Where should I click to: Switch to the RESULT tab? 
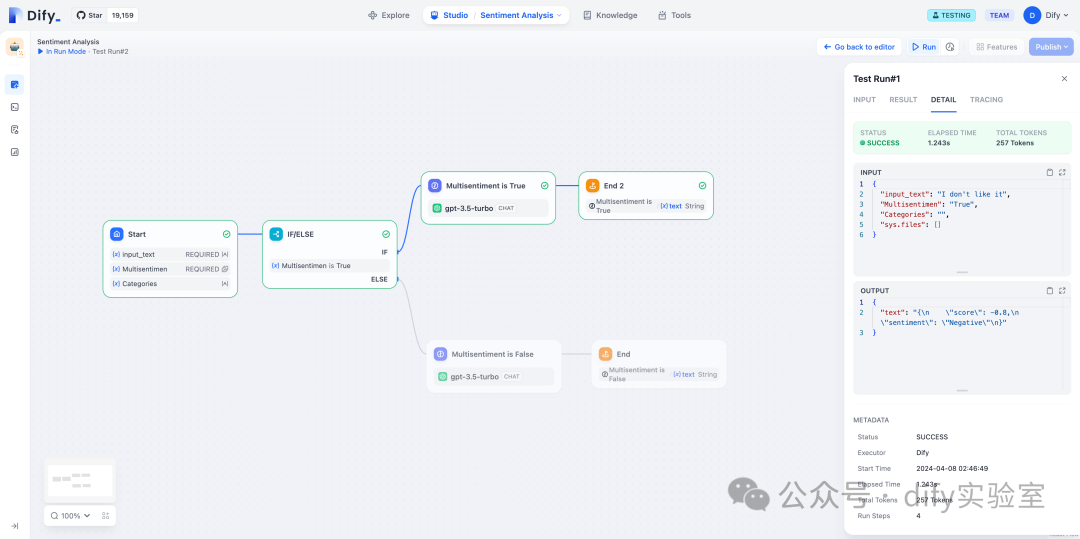pyautogui.click(x=903, y=100)
